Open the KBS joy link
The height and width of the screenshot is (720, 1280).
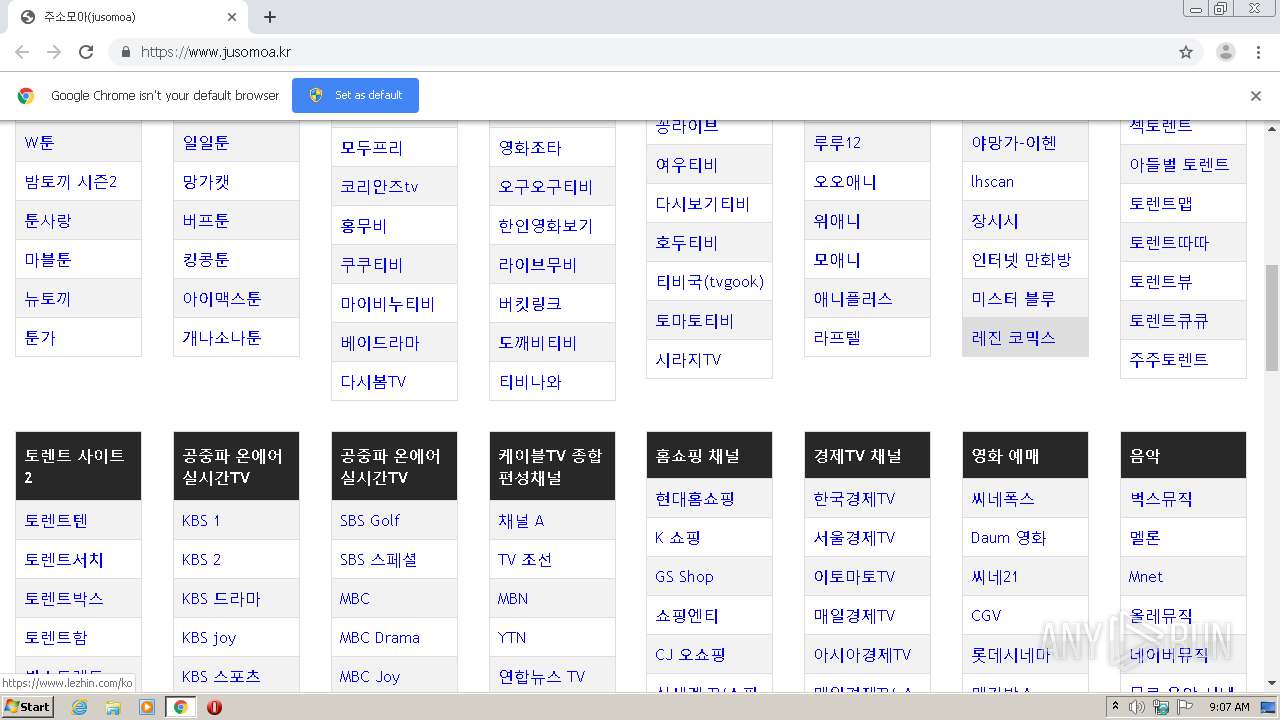click(209, 637)
